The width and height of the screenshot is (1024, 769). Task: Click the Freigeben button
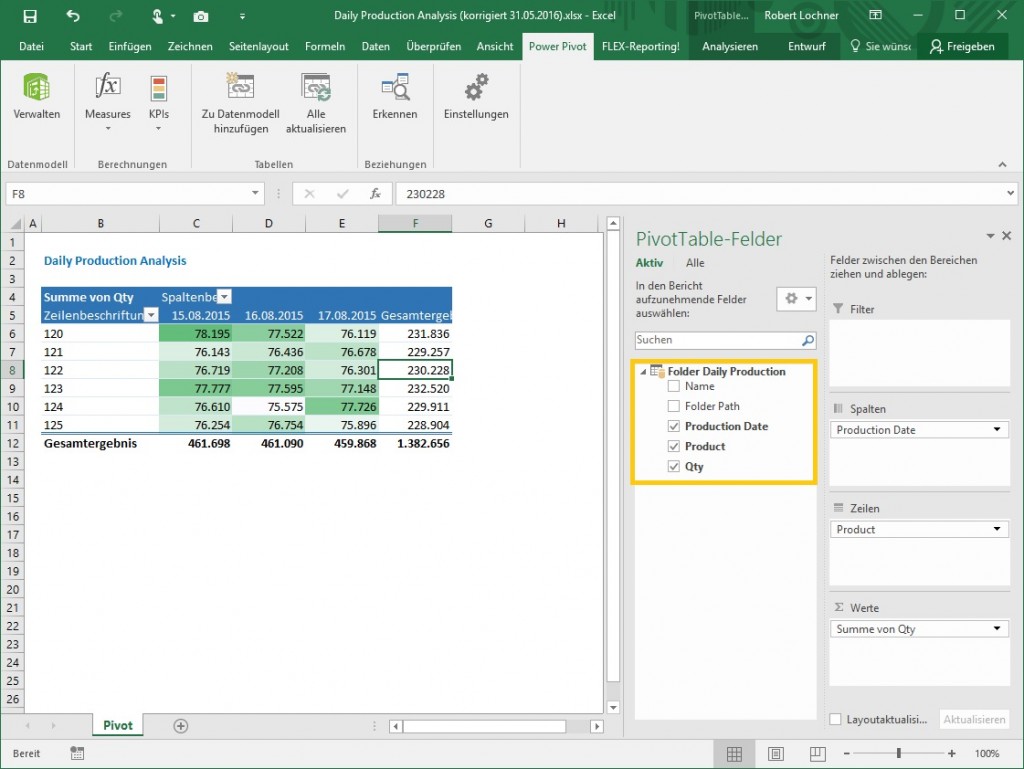(962, 45)
